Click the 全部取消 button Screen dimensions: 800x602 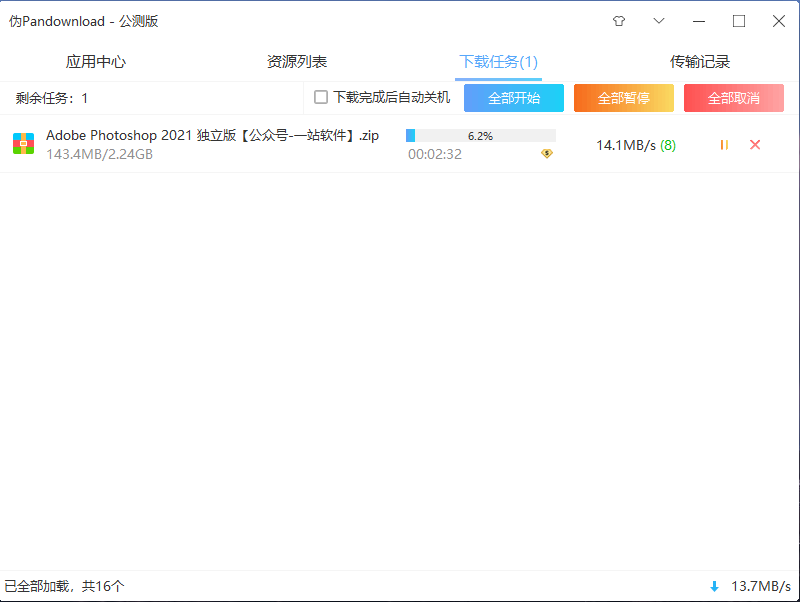[734, 98]
